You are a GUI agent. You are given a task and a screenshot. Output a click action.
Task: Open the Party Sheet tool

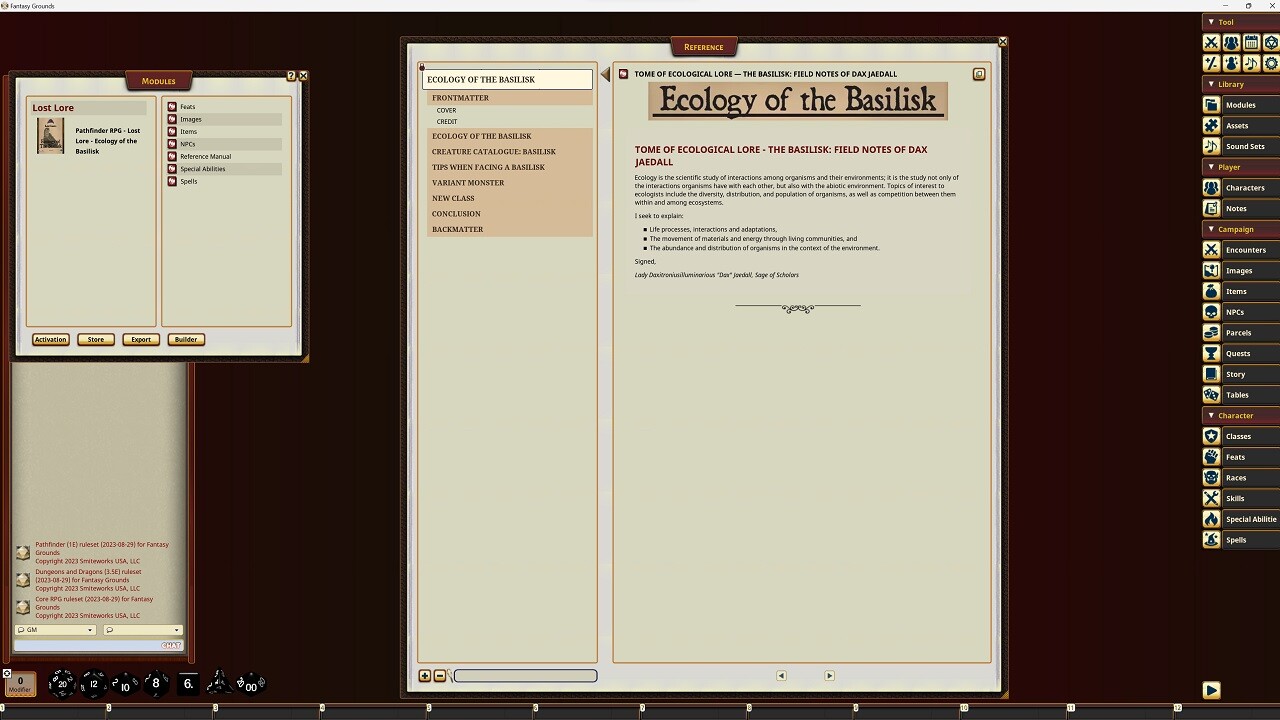pyautogui.click(x=1229, y=42)
